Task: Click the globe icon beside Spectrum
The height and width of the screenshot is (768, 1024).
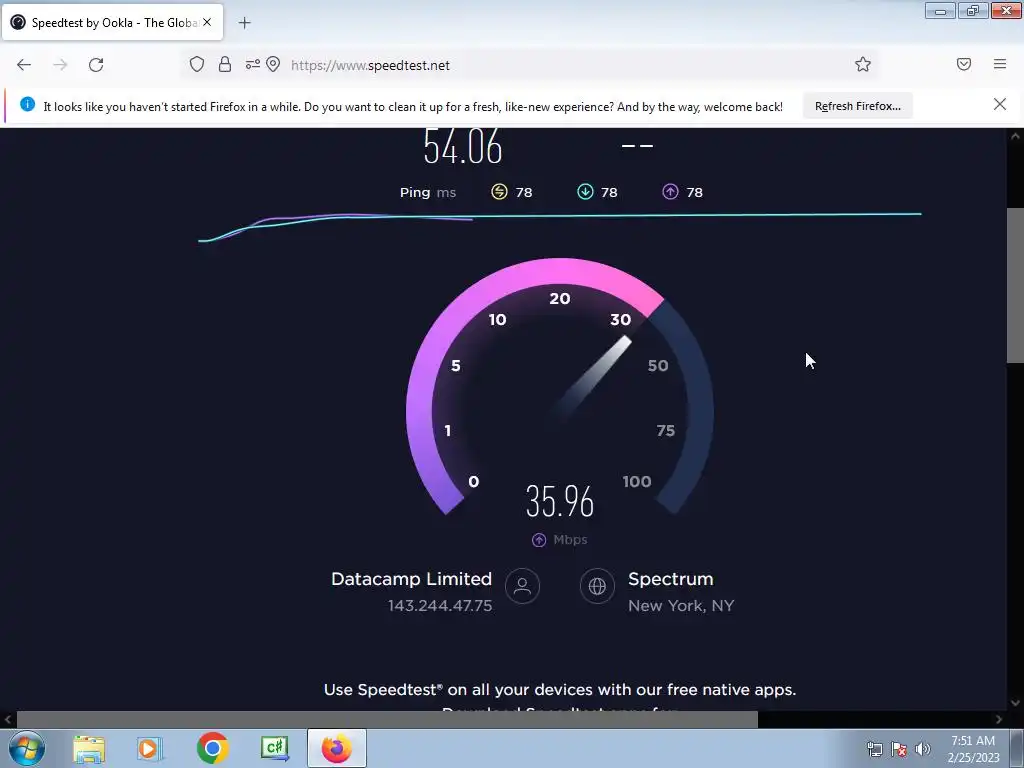Action: pos(597,586)
